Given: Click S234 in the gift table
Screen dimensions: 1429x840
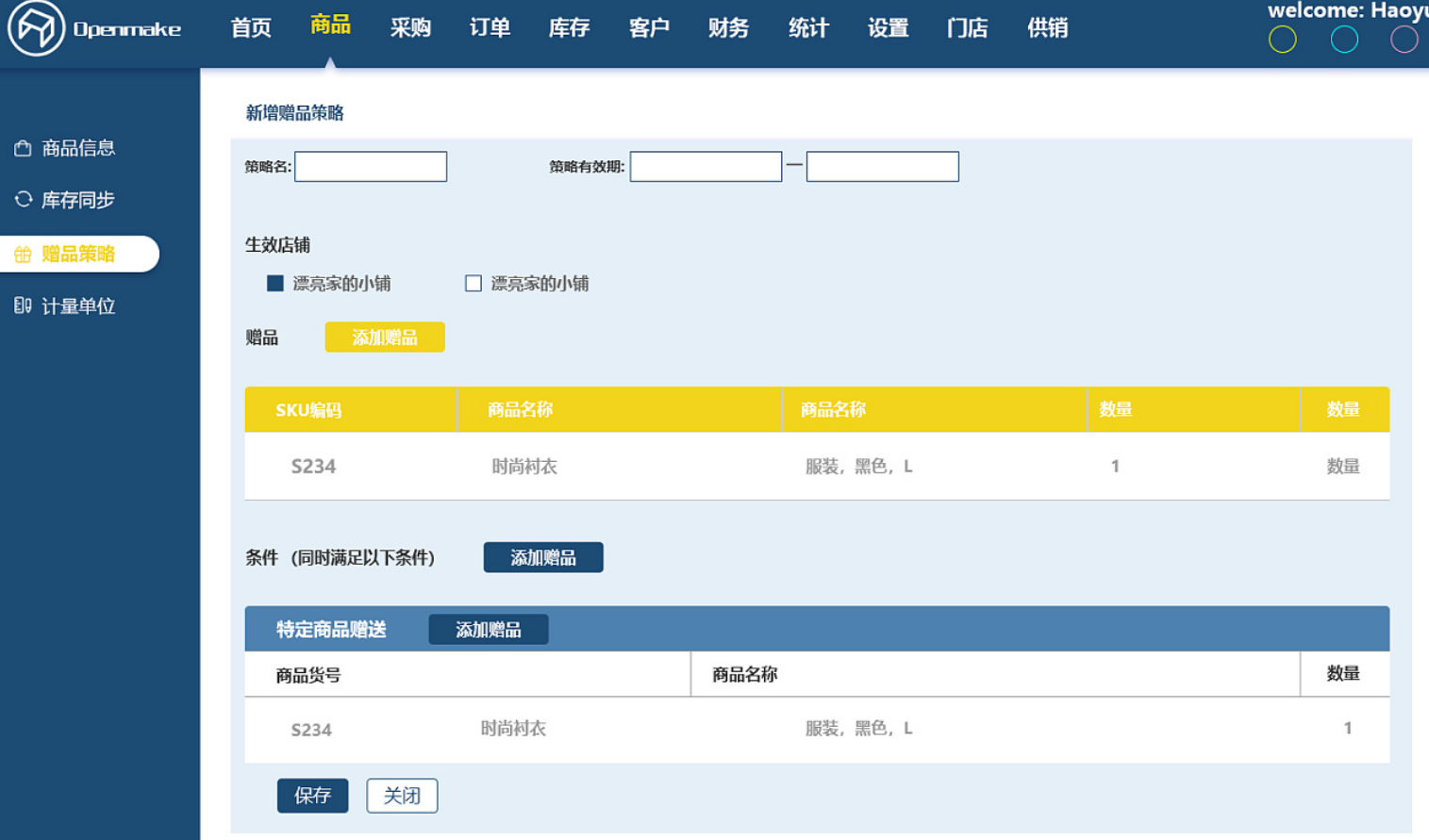Looking at the screenshot, I should (313, 466).
